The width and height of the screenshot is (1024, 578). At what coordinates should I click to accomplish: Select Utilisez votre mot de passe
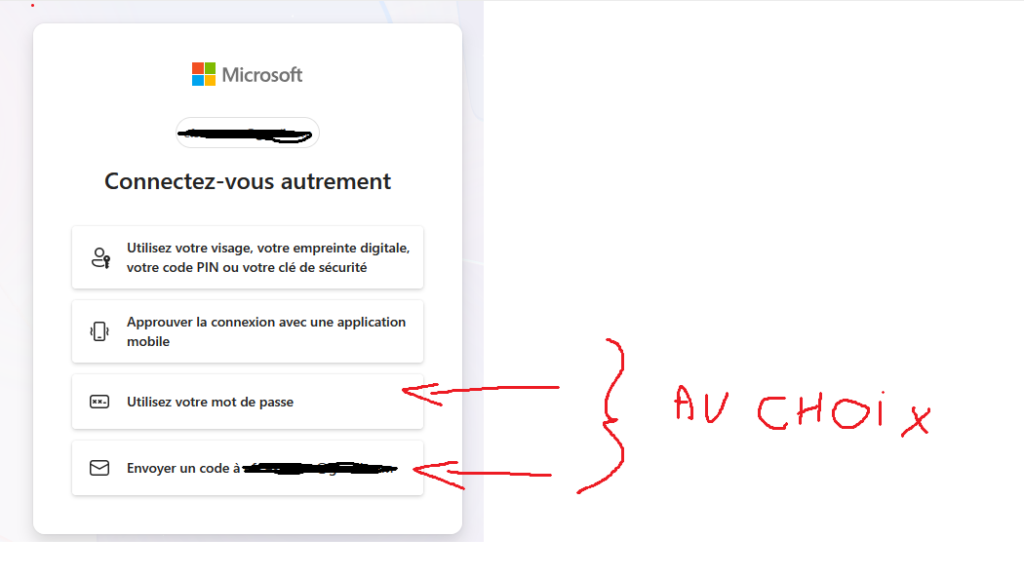248,402
